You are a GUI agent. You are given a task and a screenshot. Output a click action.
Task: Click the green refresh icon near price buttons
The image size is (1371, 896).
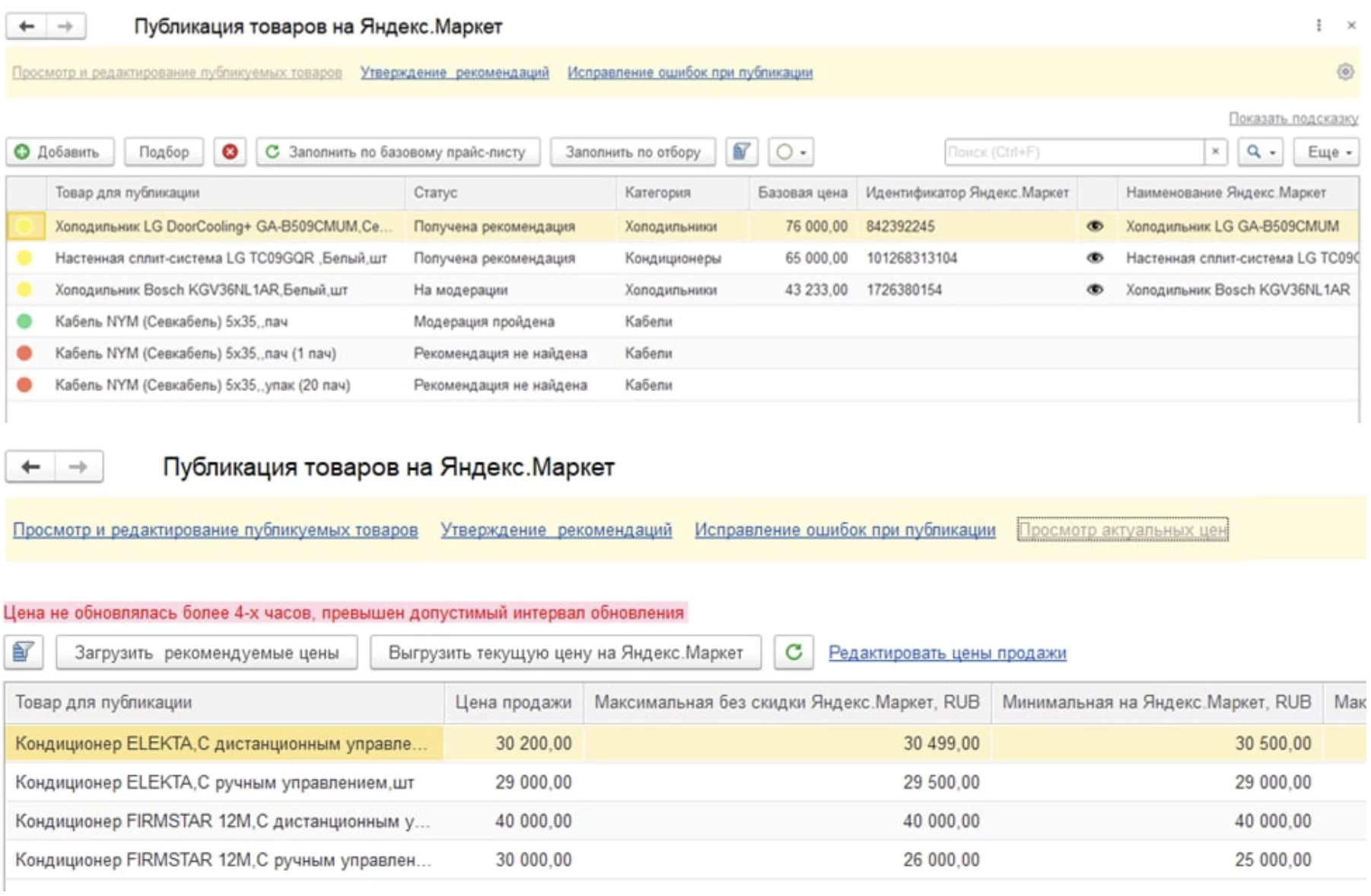point(794,653)
